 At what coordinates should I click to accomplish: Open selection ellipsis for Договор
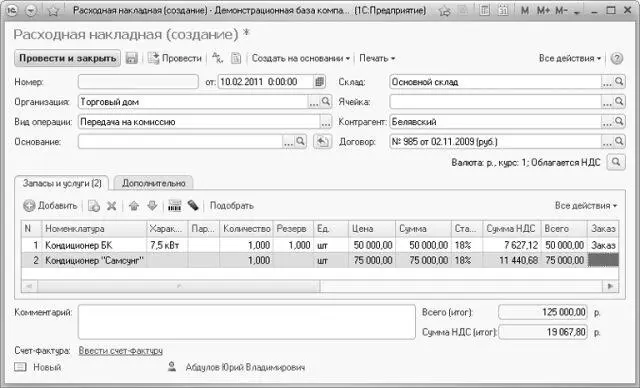click(607, 142)
